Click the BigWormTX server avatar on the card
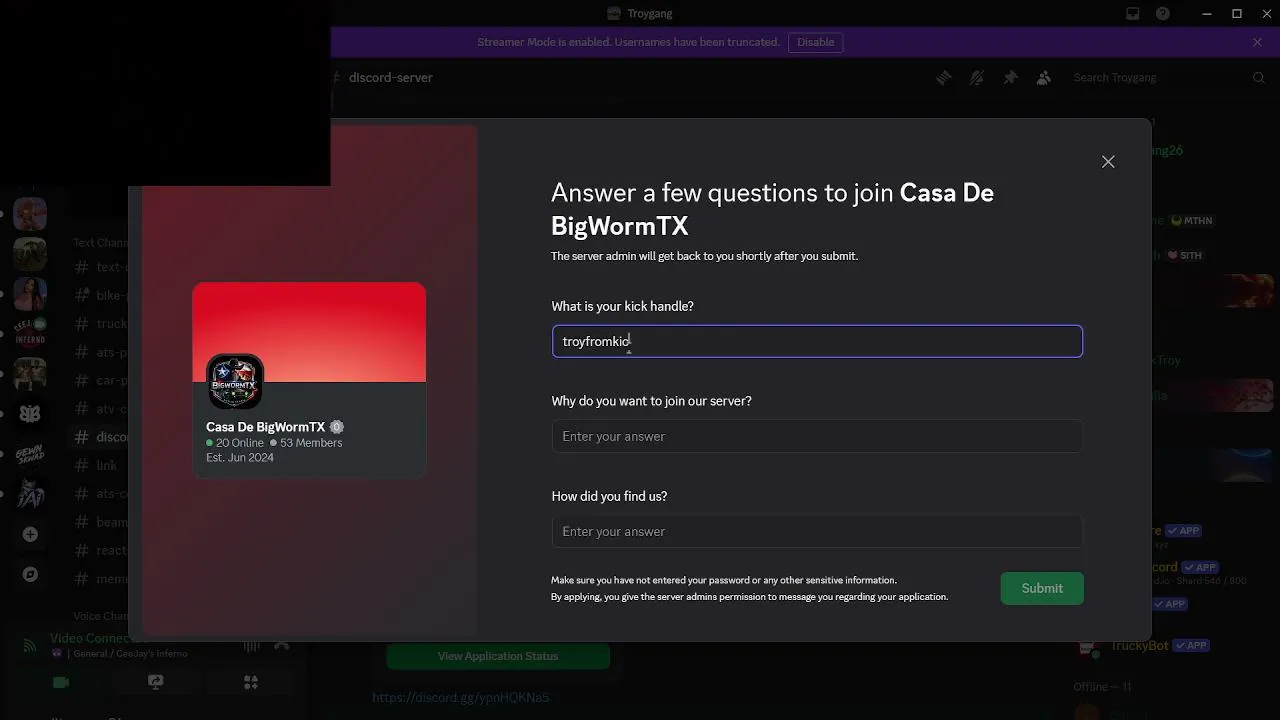 tap(235, 381)
